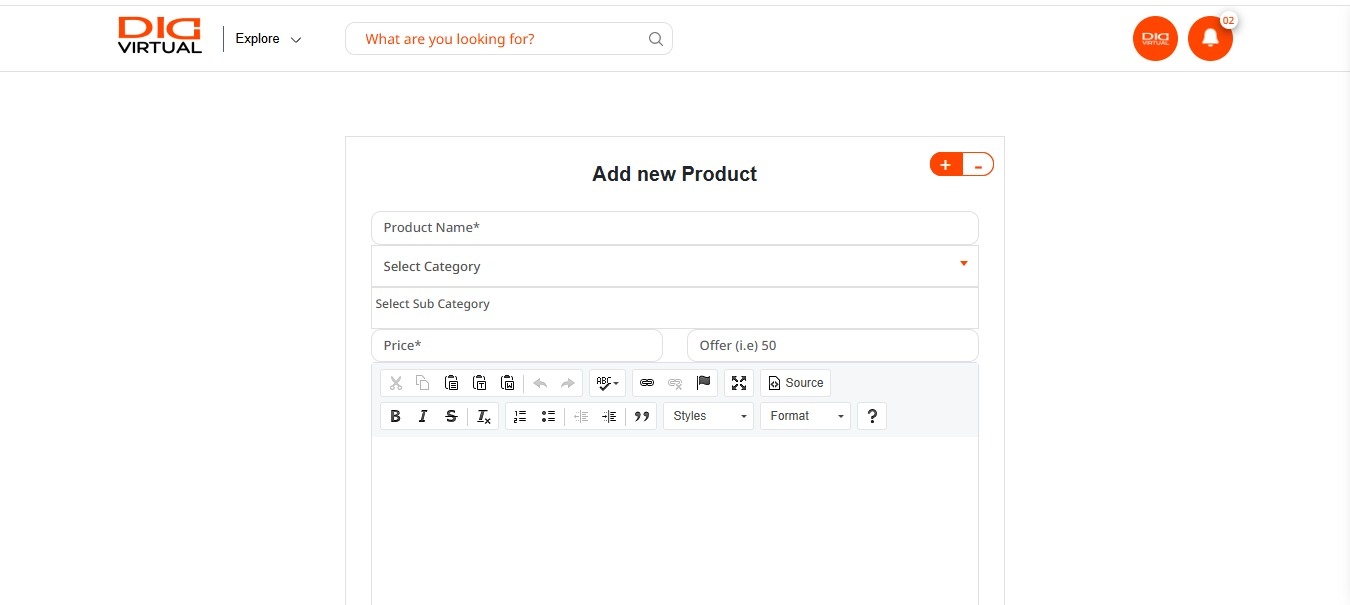
Task: Expand the Styles dropdown
Action: [x=708, y=416]
